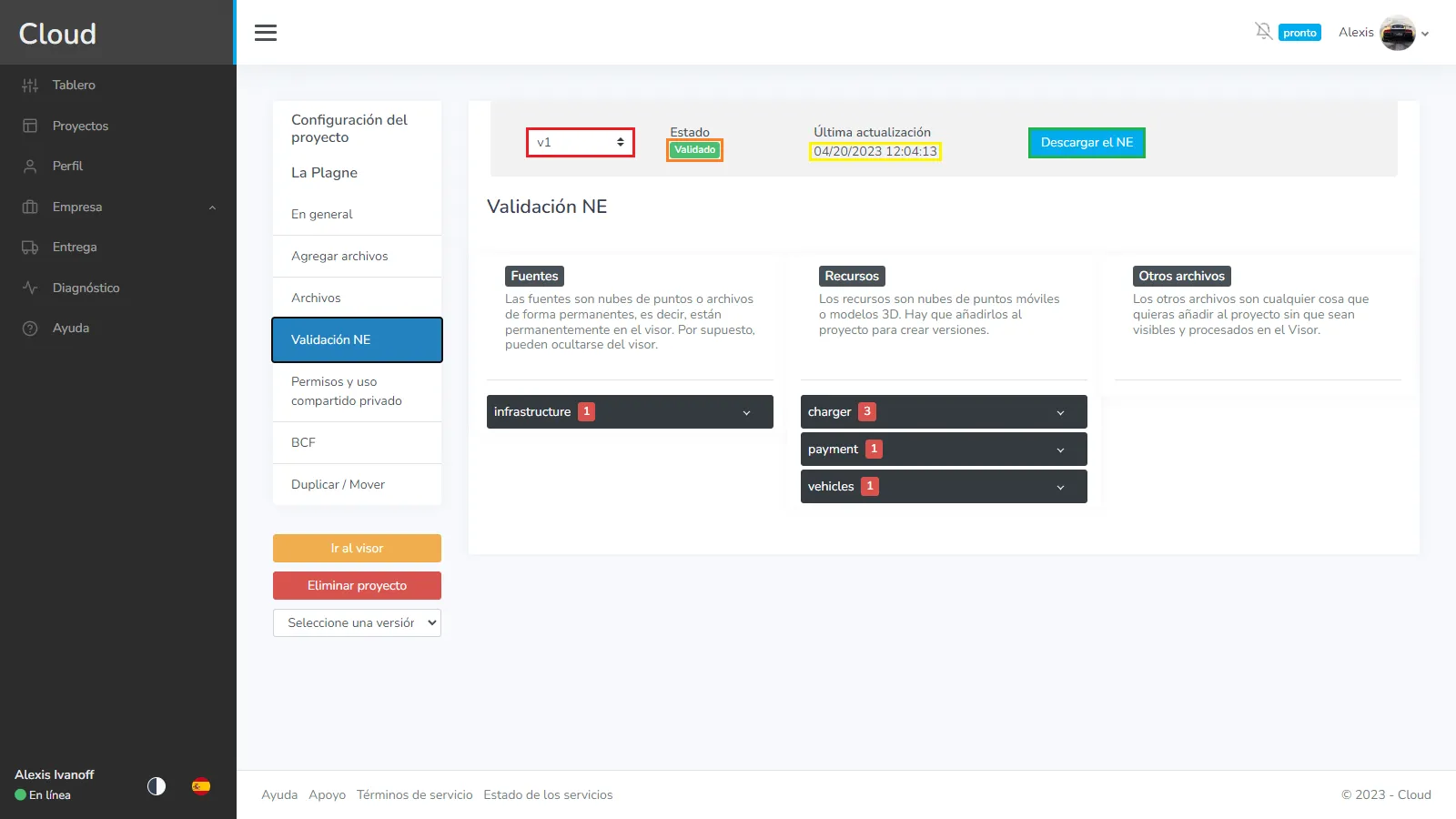Click the hamburger menu icon

click(266, 33)
